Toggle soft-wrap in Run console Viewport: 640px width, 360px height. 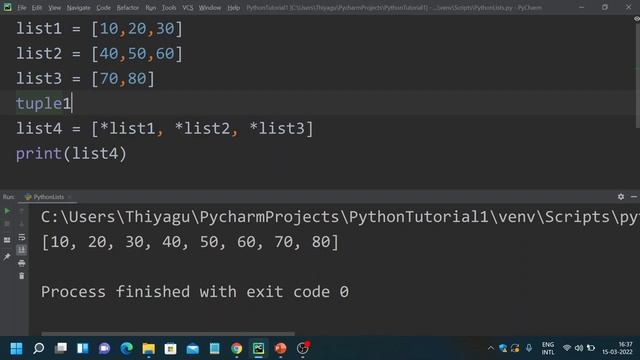(22, 237)
